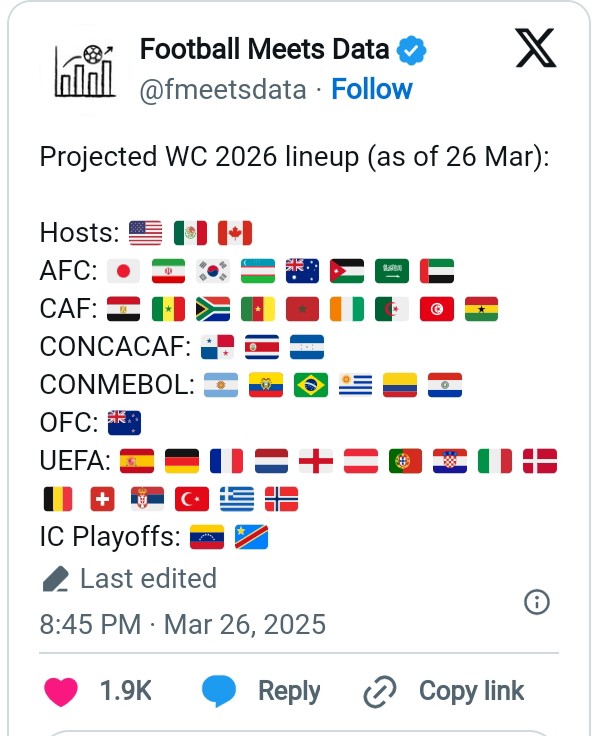Click the blue reply bubble icon
This screenshot has width=597, height=736.
pyautogui.click(x=219, y=691)
